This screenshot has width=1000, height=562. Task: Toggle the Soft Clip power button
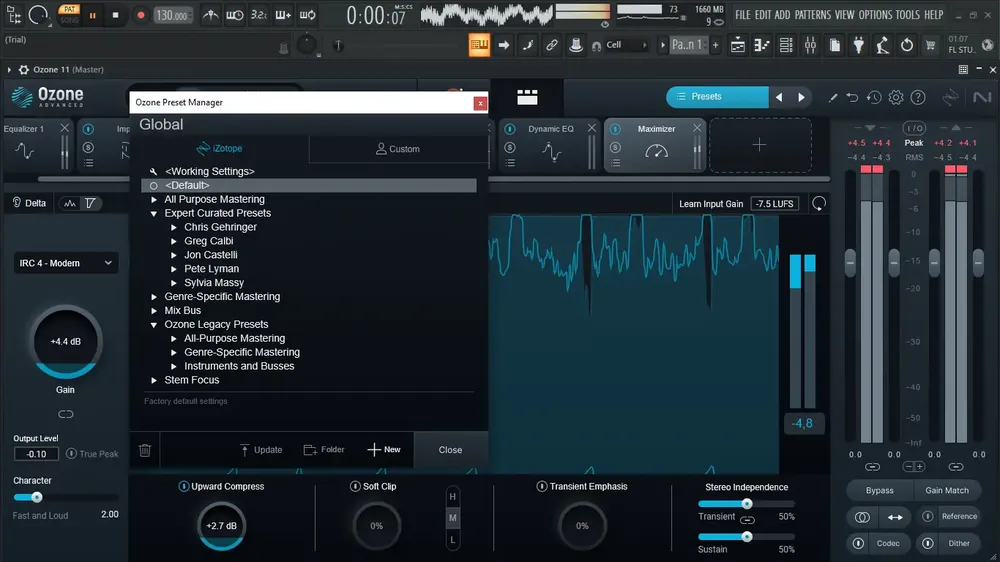[x=355, y=486]
